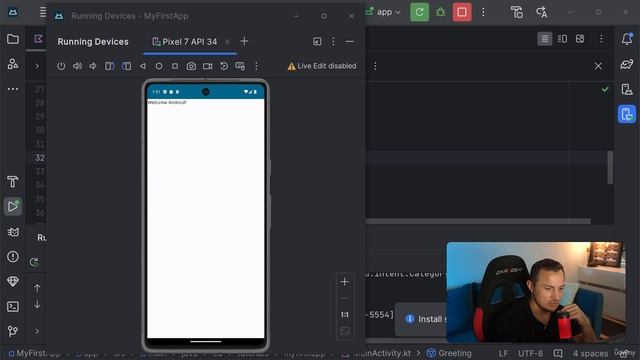
Task: Rotate the emulator left
Action: coord(109,66)
